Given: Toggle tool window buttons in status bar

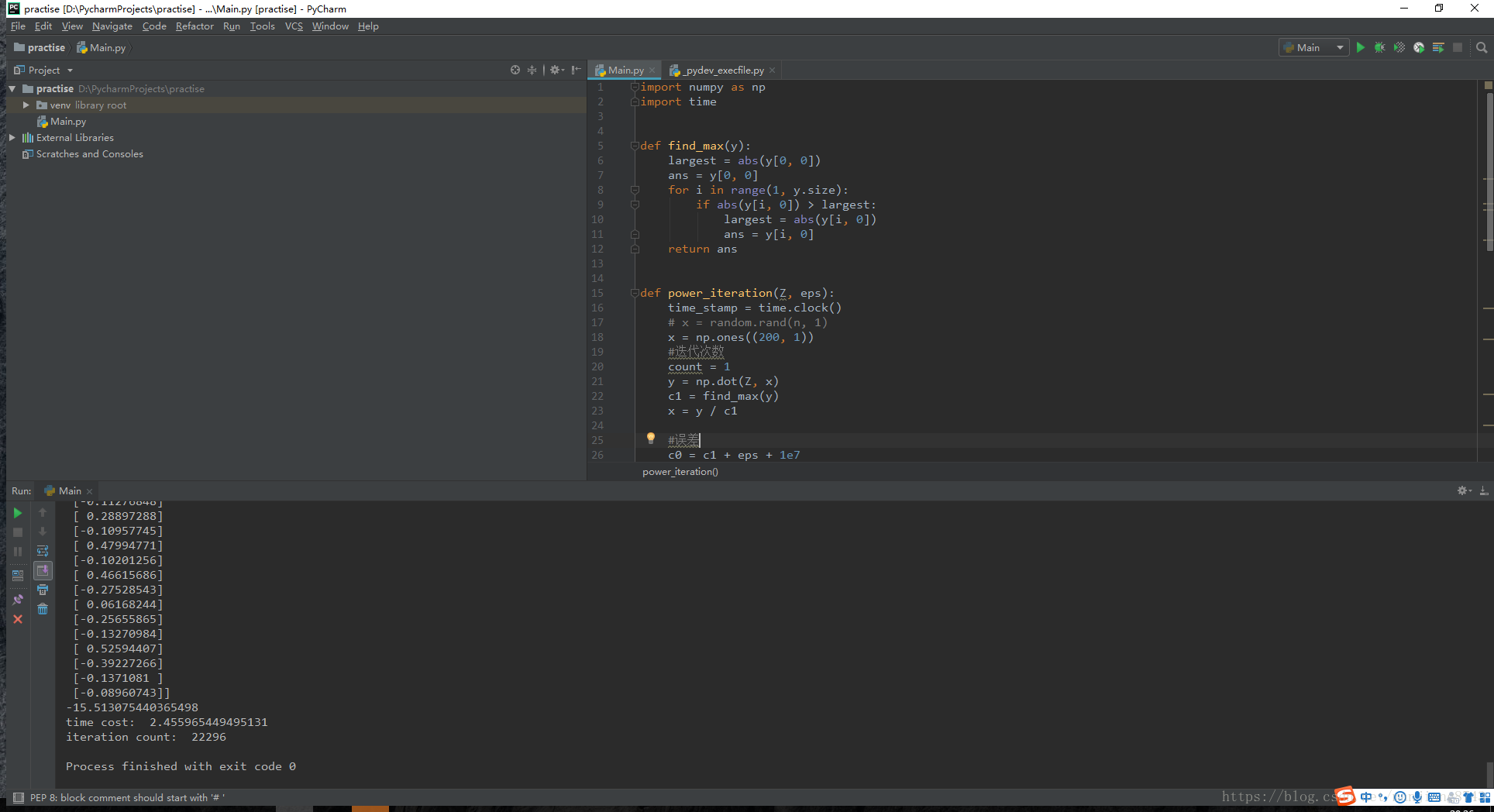Looking at the screenshot, I should tap(19, 797).
